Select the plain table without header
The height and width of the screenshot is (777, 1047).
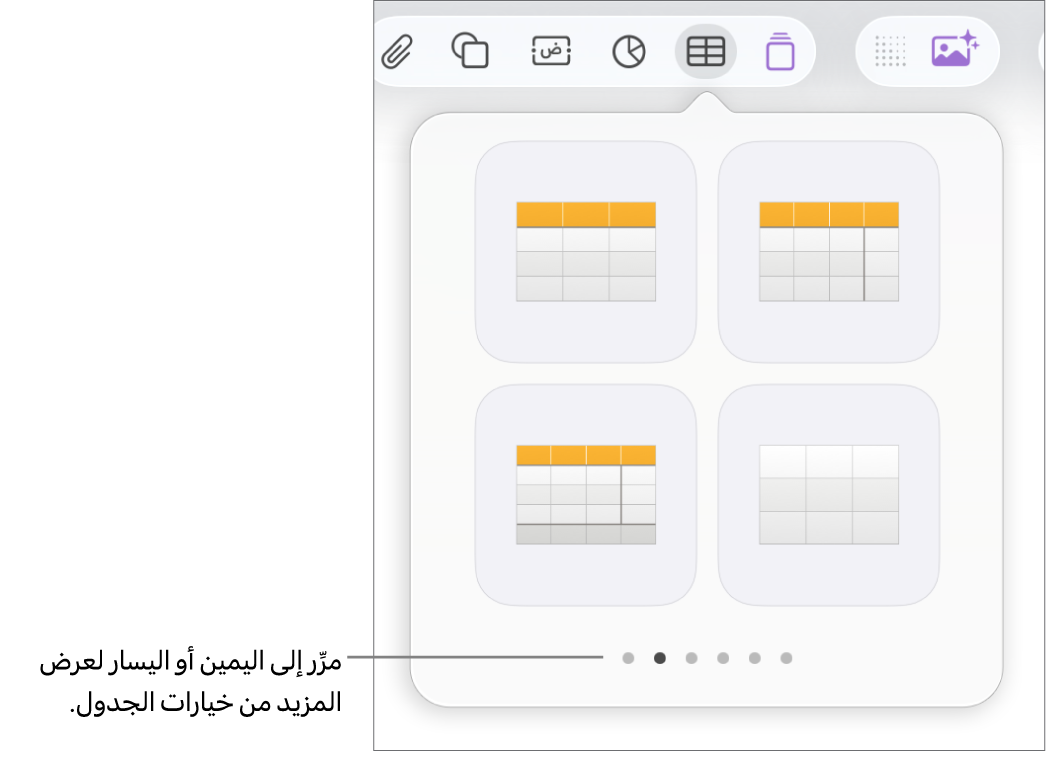tap(829, 495)
